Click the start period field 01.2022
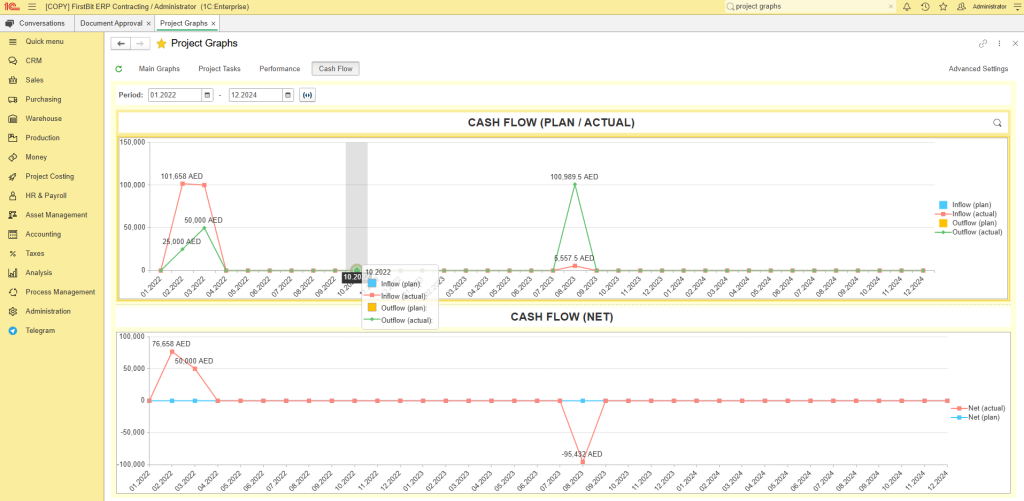Viewport: 1024px width, 501px height. point(175,95)
